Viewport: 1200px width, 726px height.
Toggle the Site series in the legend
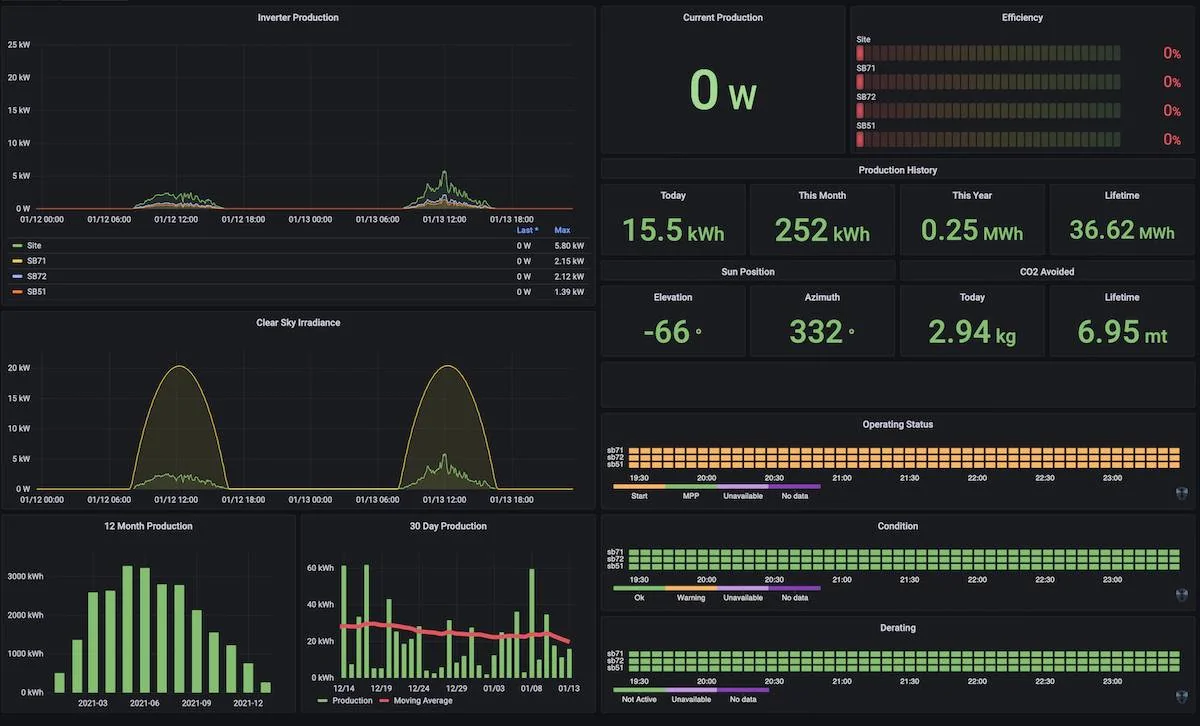point(34,245)
